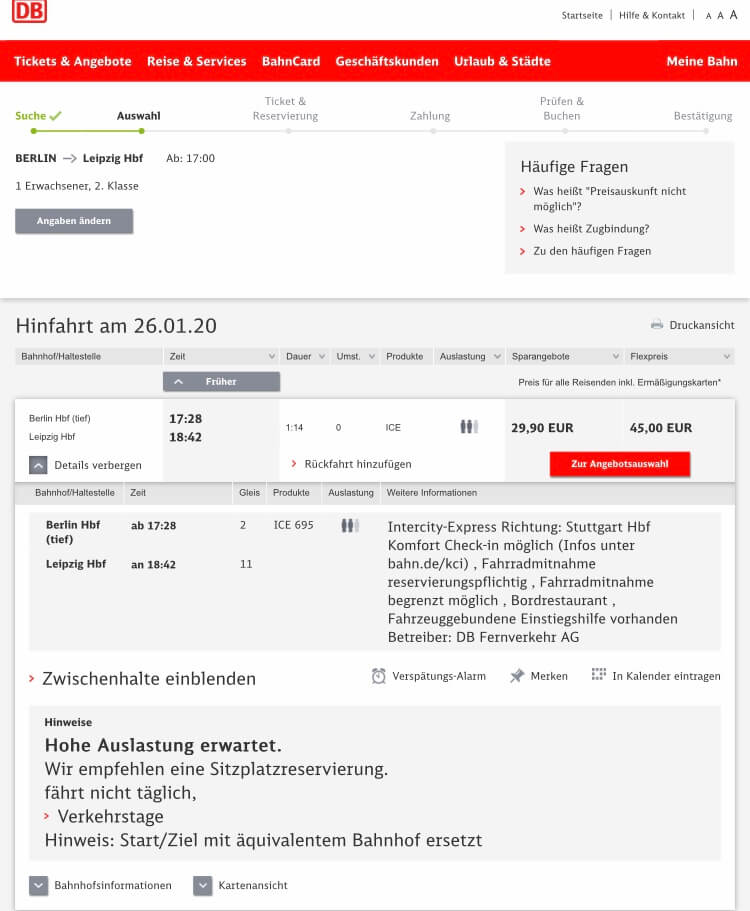Click the Verspätungs-Alarm clock icon
This screenshot has width=750, height=911.
pos(379,676)
